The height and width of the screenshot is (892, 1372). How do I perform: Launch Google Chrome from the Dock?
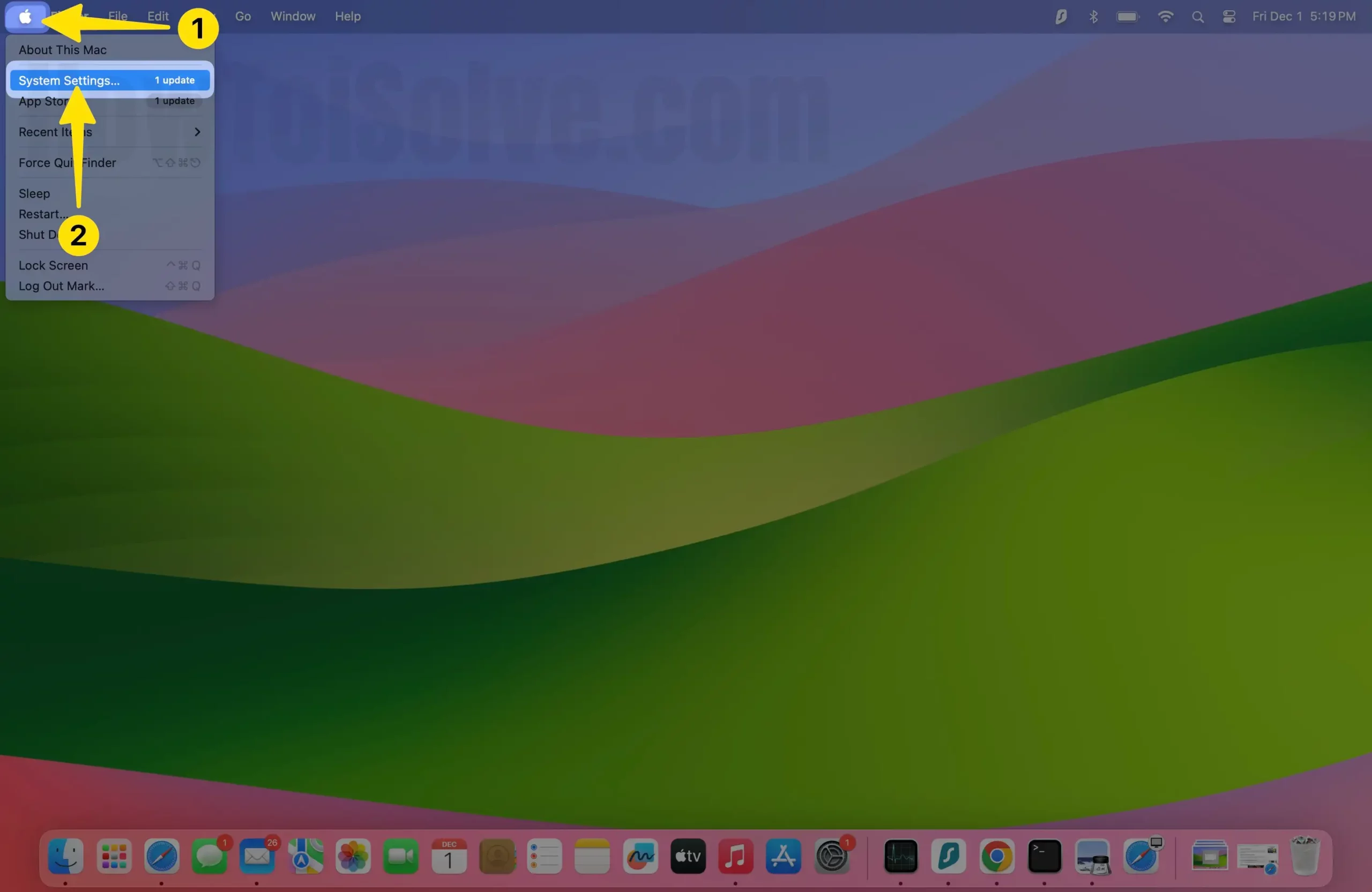(x=997, y=856)
